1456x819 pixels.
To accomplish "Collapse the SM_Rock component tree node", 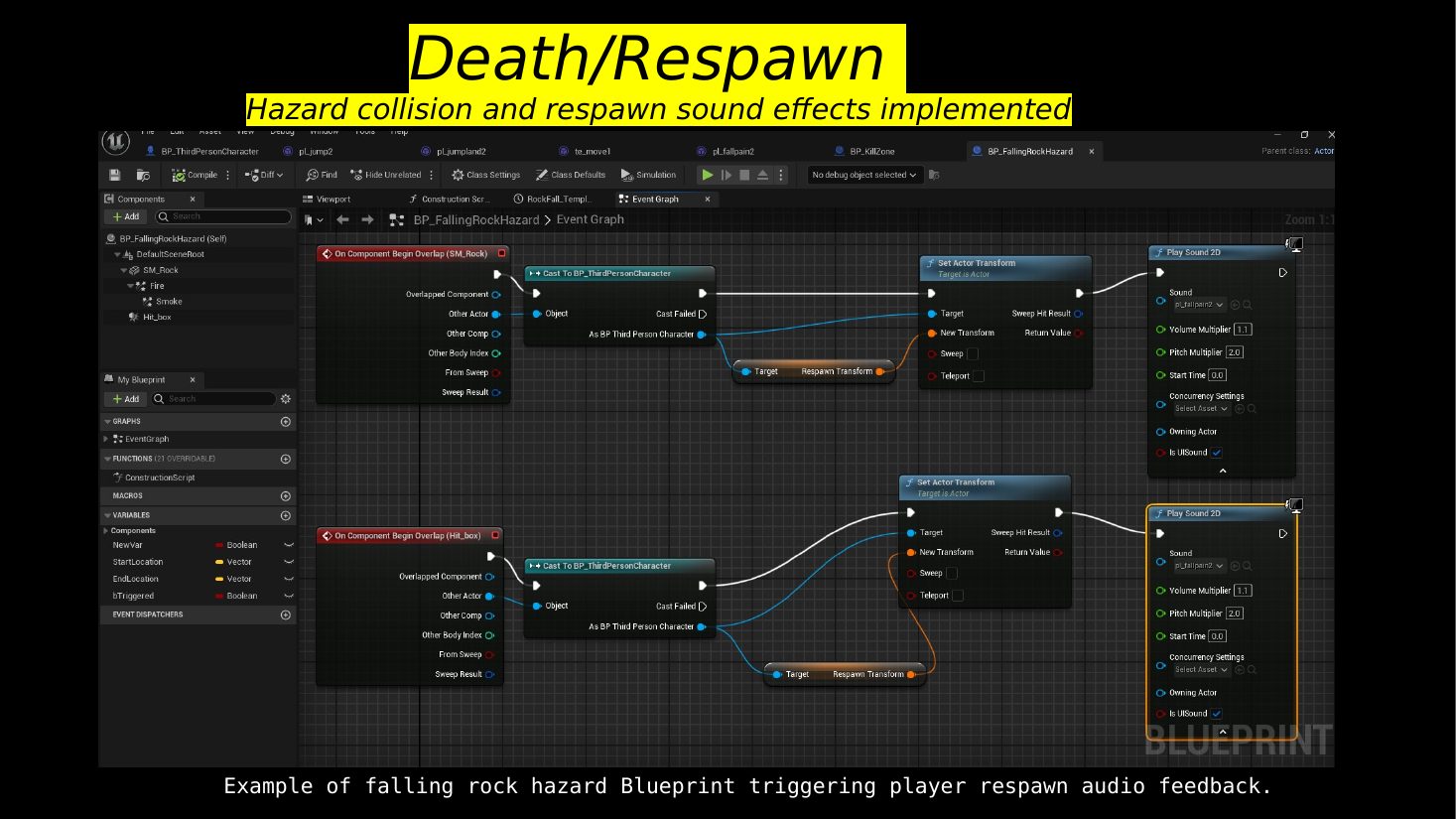I will tap(124, 270).
